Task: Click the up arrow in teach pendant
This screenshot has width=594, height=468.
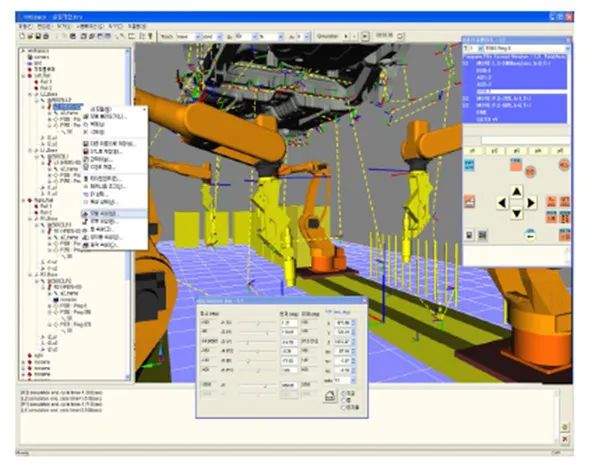Action: click(x=517, y=192)
